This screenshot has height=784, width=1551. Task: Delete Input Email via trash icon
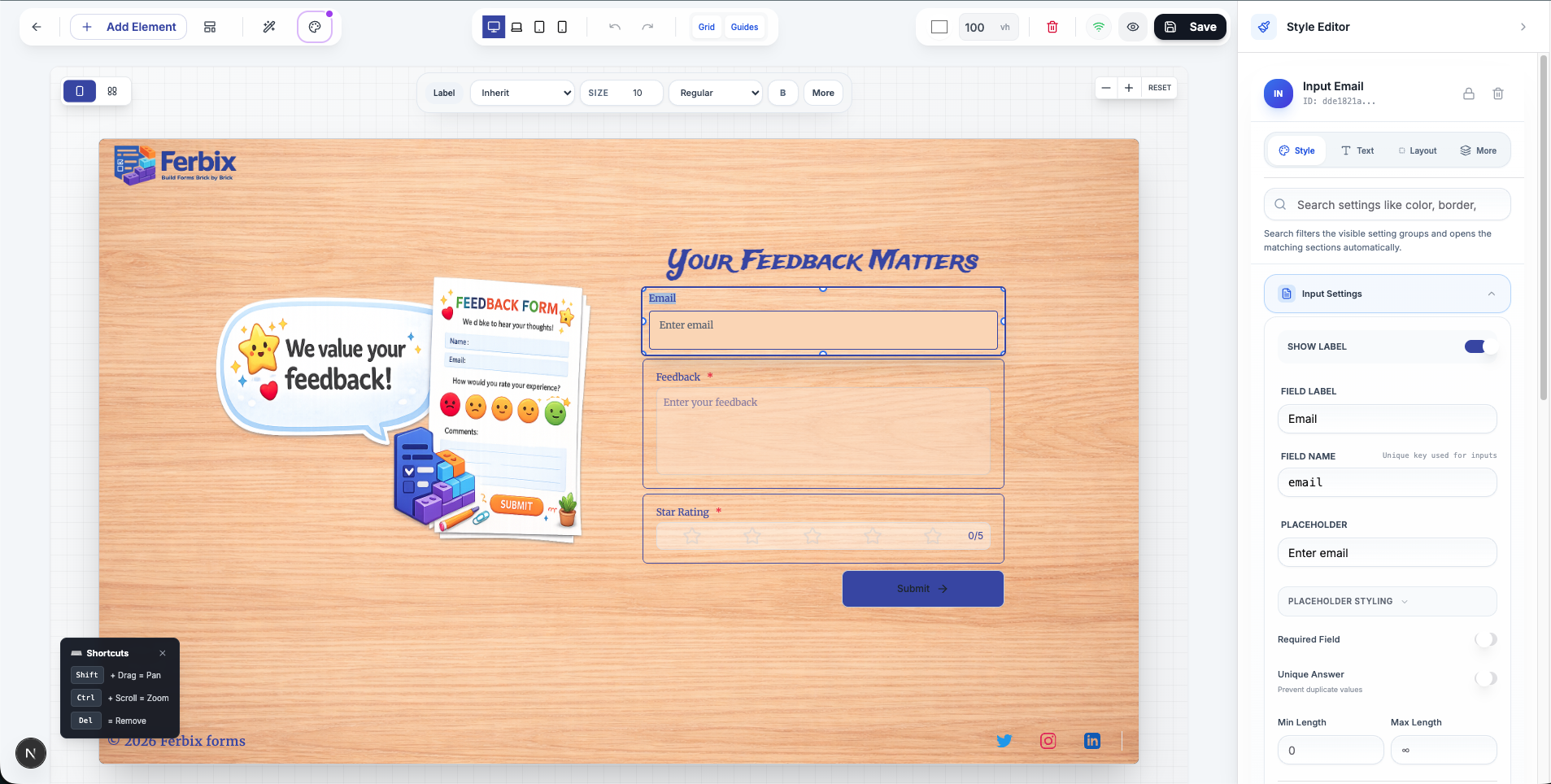pyautogui.click(x=1498, y=94)
